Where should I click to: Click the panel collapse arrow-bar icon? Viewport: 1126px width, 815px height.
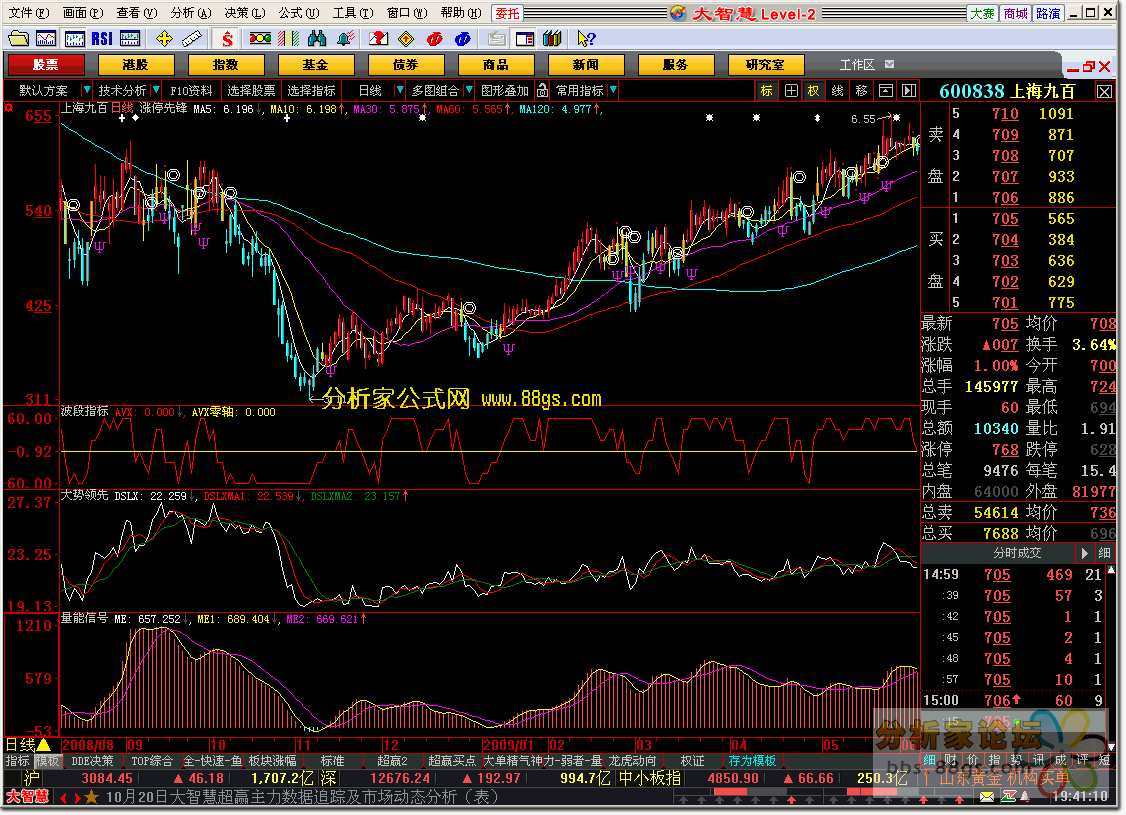pyautogui.click(x=909, y=90)
